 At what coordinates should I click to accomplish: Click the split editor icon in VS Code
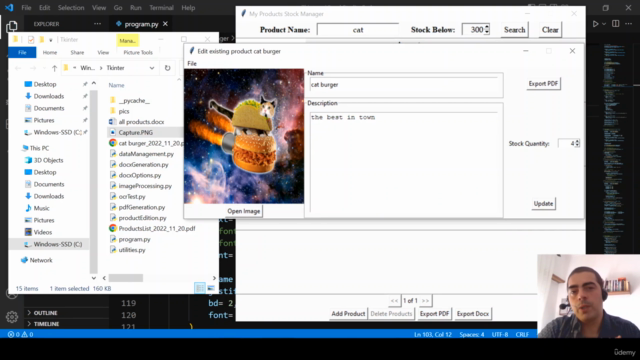[616, 24]
